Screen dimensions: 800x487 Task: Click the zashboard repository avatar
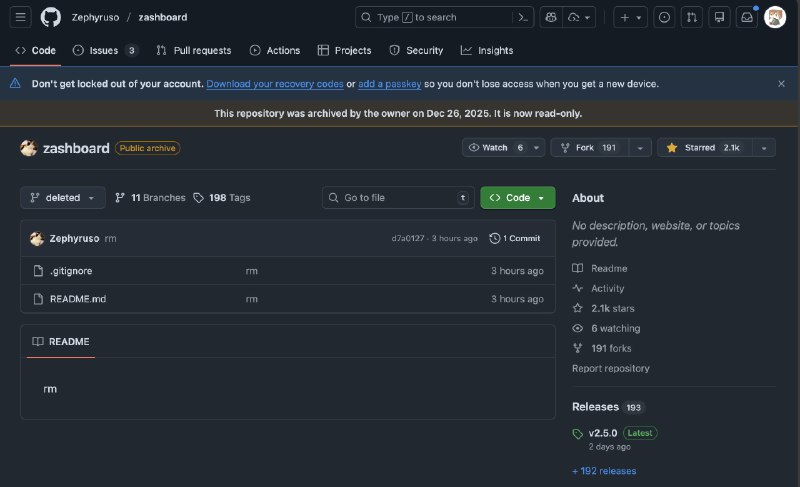click(x=29, y=148)
